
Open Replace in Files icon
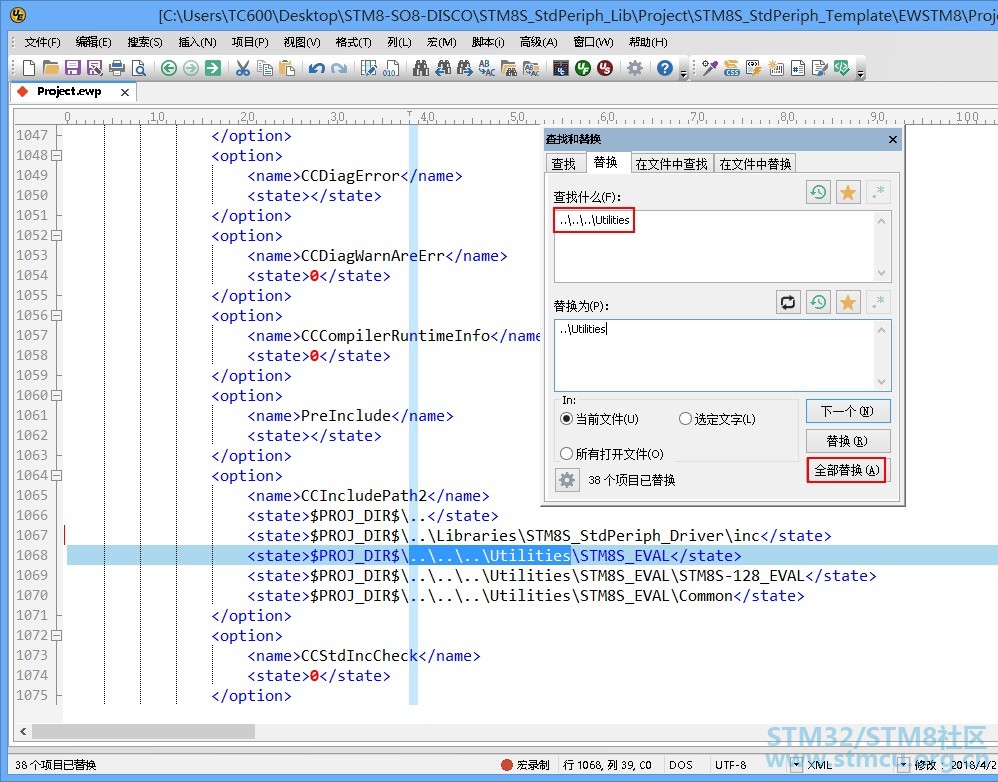[531, 68]
